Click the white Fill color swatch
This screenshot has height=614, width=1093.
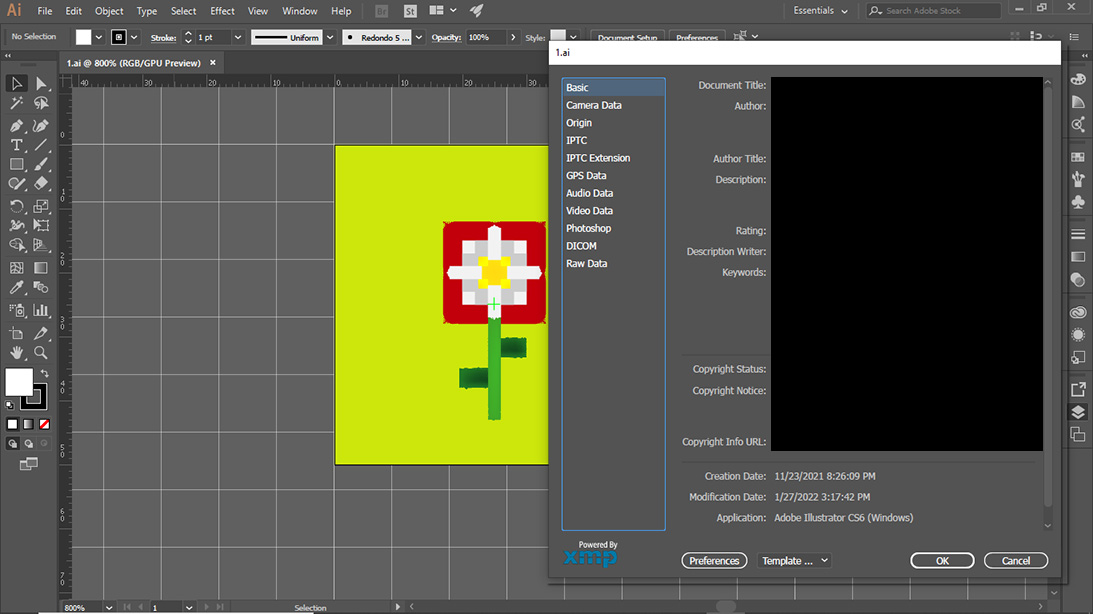pyautogui.click(x=19, y=382)
